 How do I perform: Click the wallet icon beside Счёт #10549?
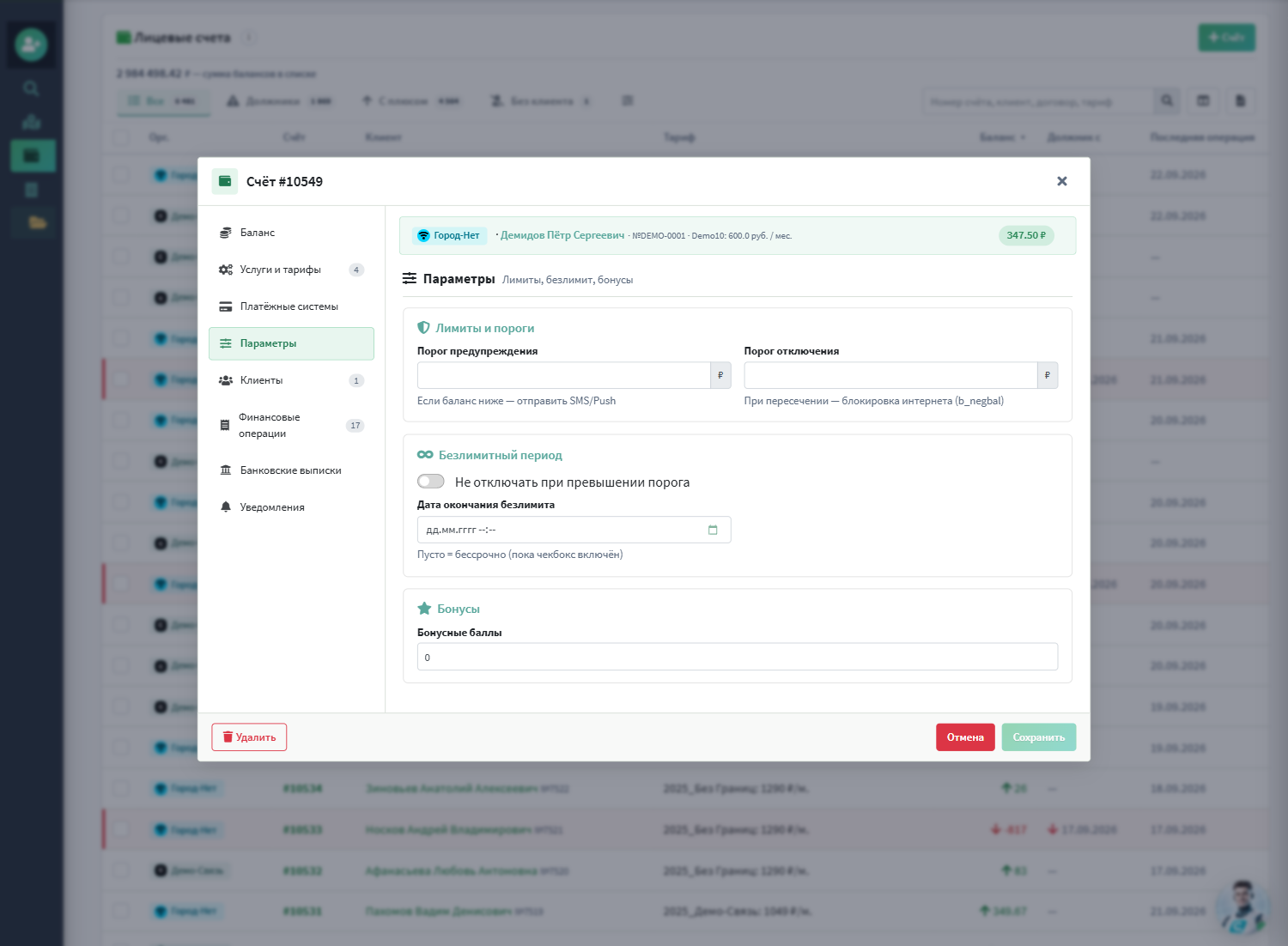[x=225, y=181]
